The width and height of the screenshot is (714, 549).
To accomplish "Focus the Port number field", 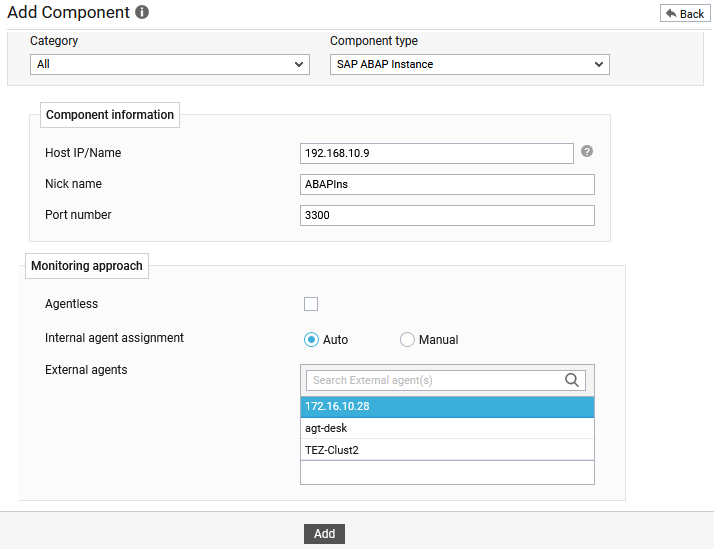I will click(447, 215).
